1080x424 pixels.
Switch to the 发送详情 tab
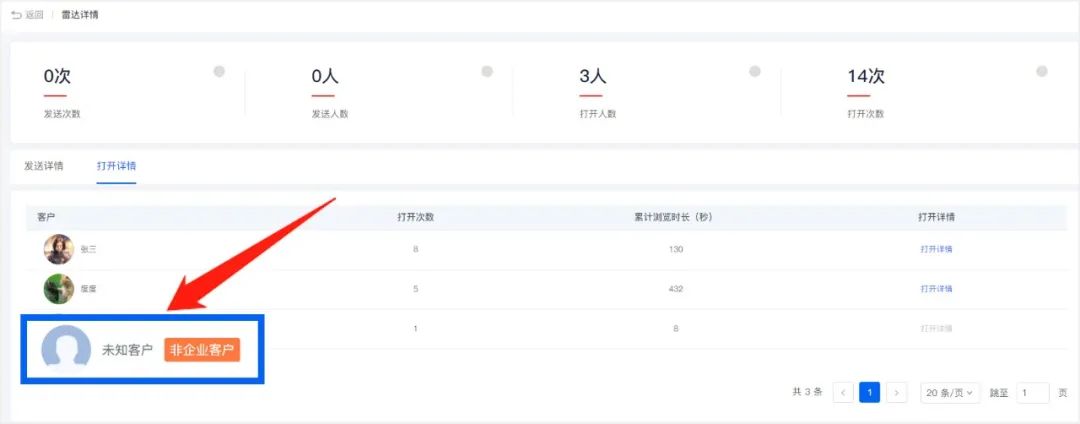[43, 166]
